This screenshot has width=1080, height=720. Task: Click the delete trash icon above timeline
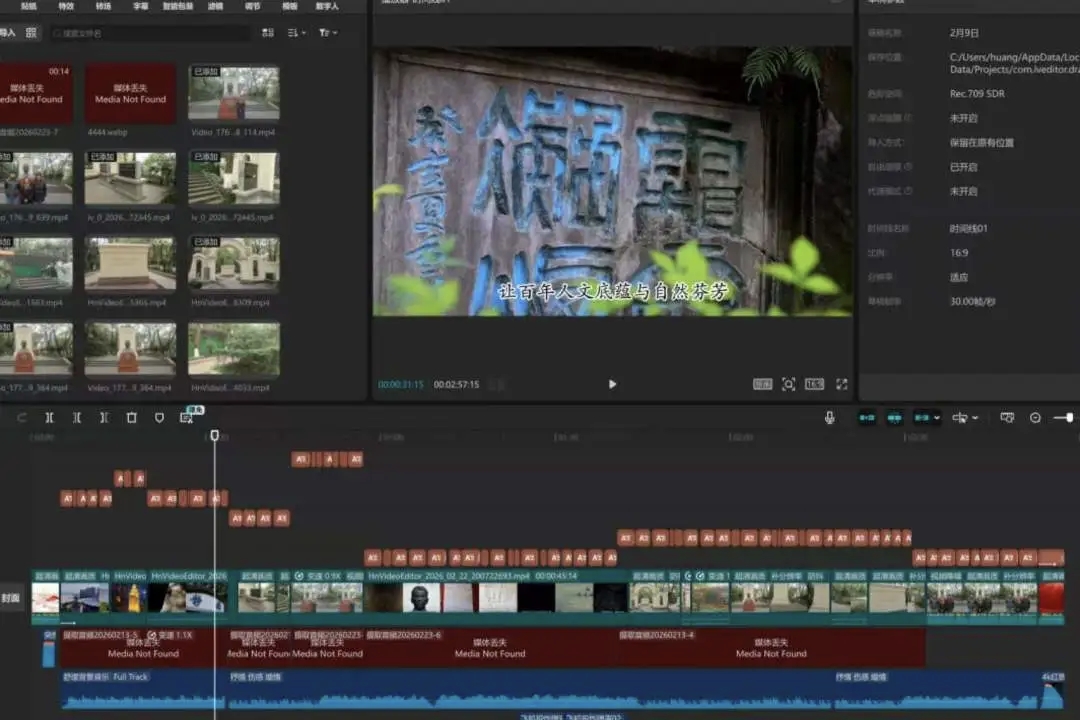point(131,418)
